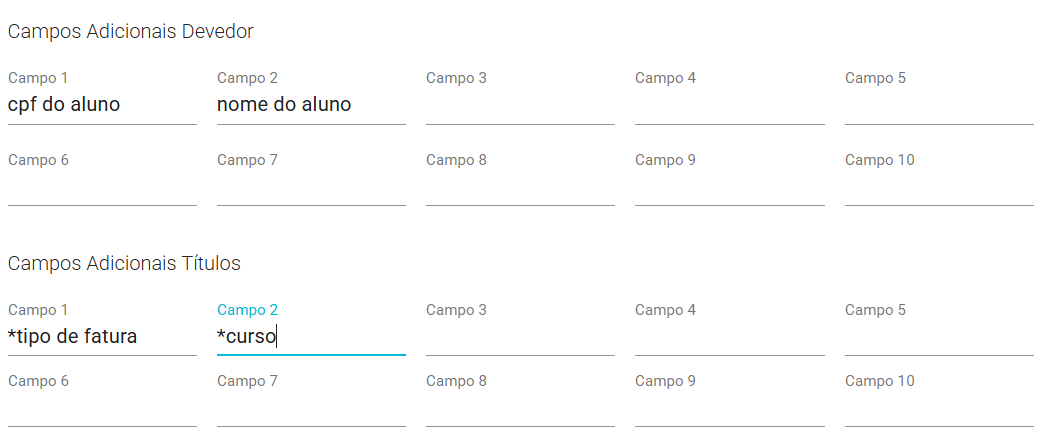Select Devedor Campo 2 'nome do aluno' field

[x=312, y=105]
